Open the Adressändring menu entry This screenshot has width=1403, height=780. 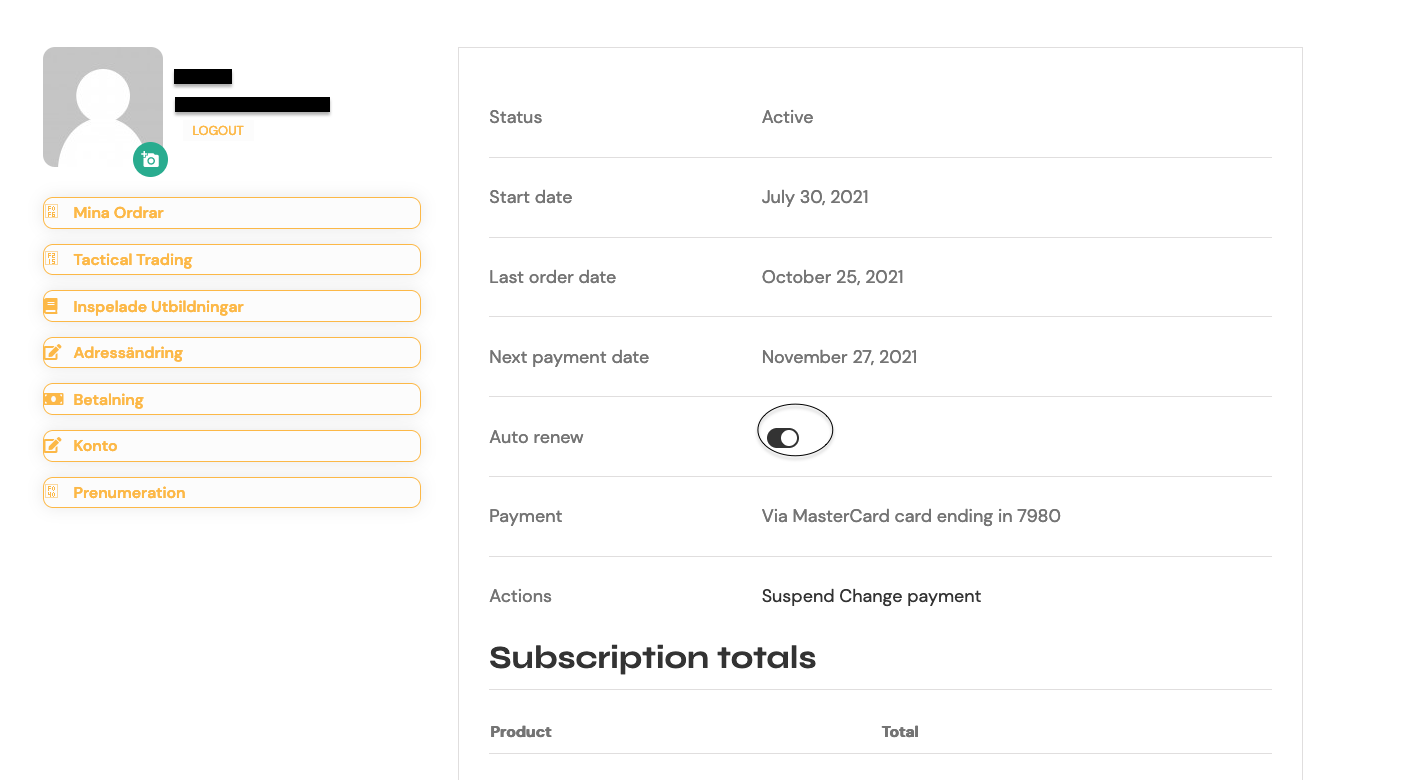[x=232, y=352]
